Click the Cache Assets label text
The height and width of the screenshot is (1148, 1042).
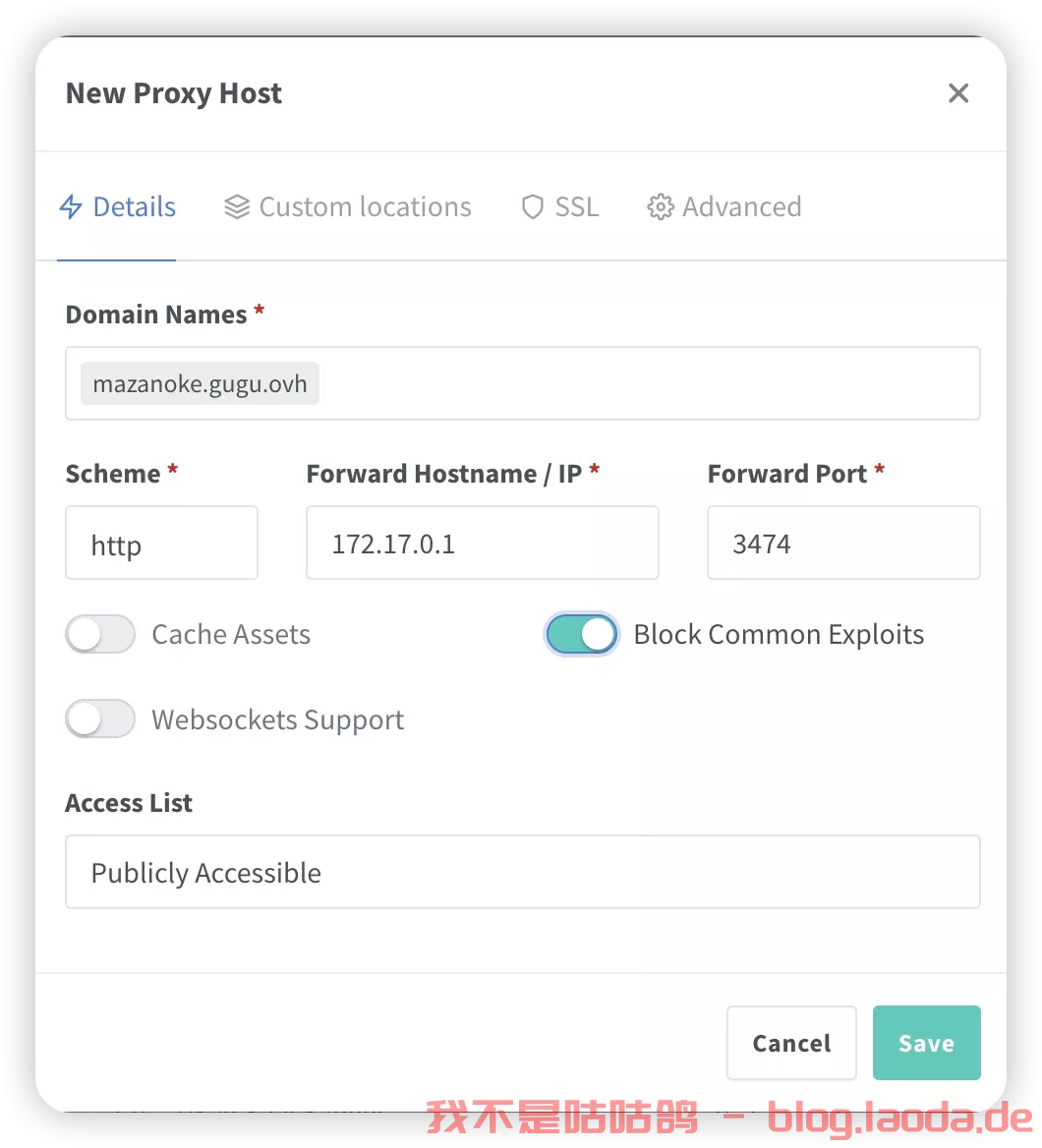coord(231,634)
